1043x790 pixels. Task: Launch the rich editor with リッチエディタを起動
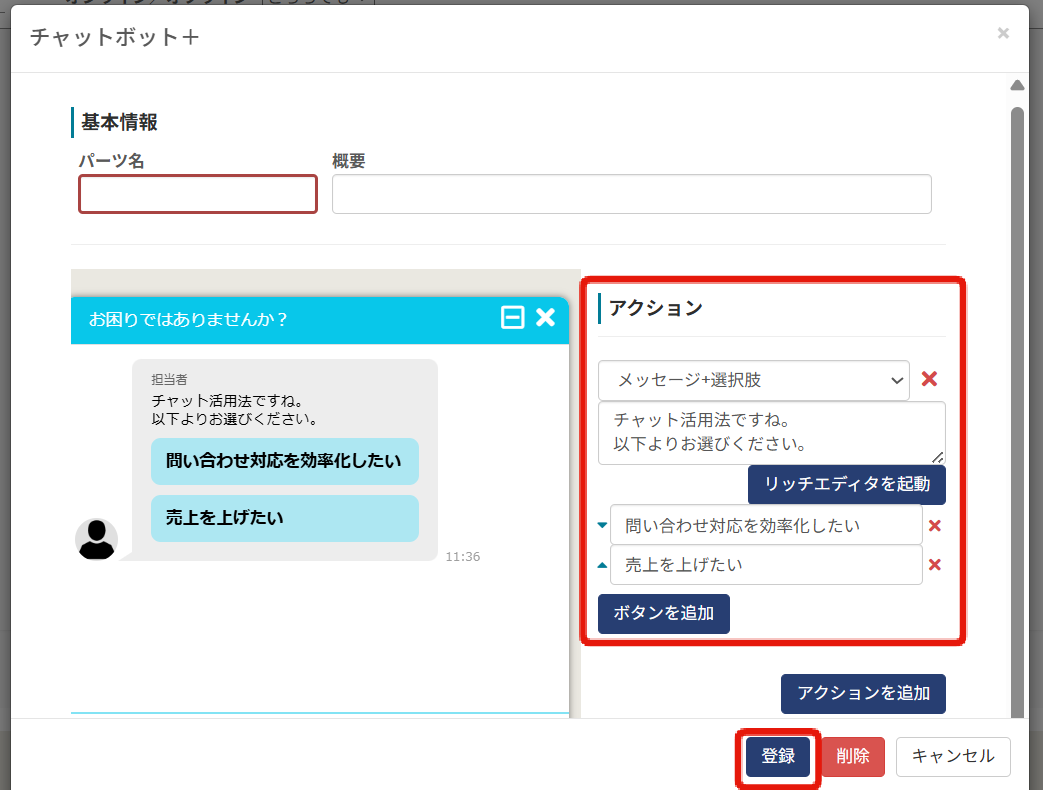[846, 484]
